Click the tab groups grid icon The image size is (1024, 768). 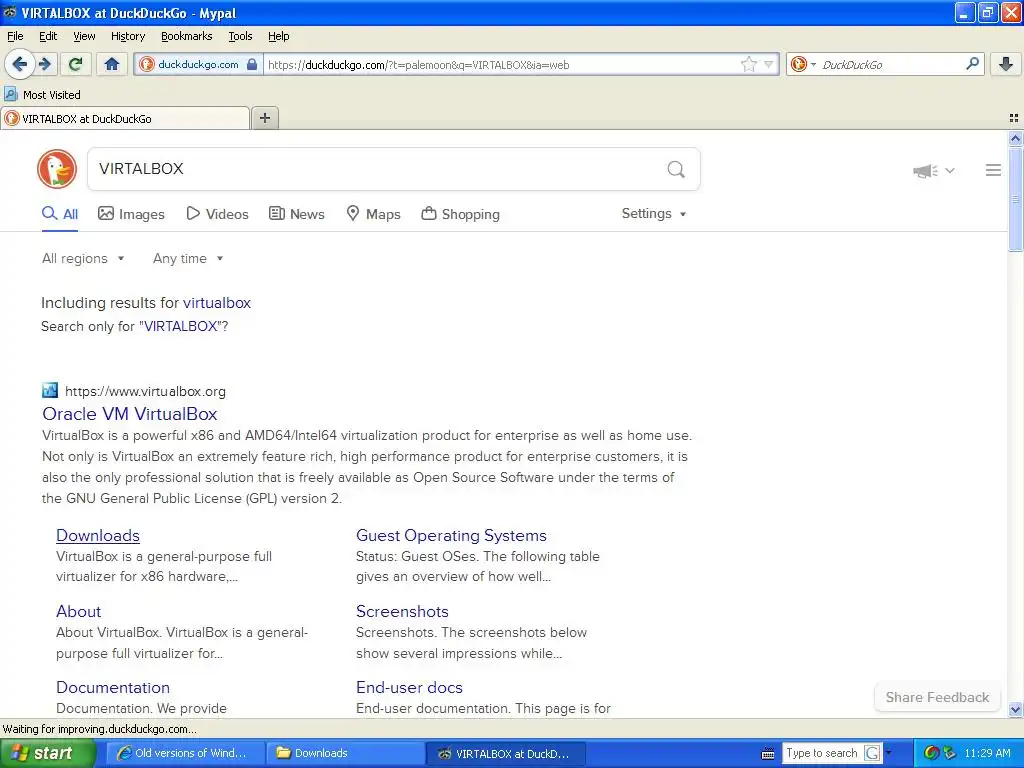[x=1014, y=118]
